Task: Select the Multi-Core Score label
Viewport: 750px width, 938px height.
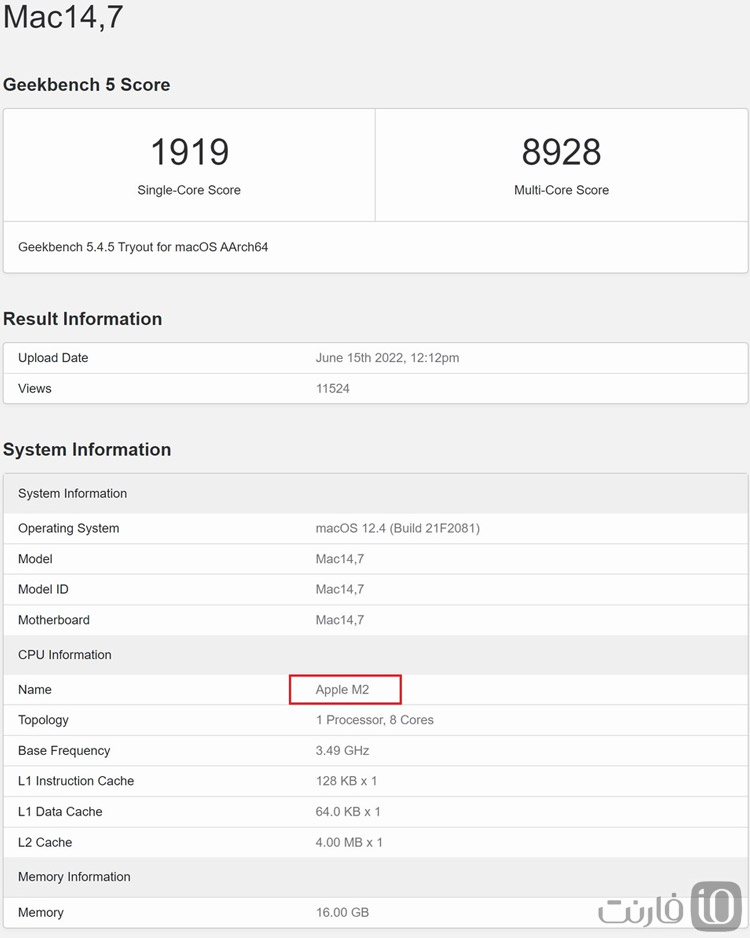Action: 561,190
